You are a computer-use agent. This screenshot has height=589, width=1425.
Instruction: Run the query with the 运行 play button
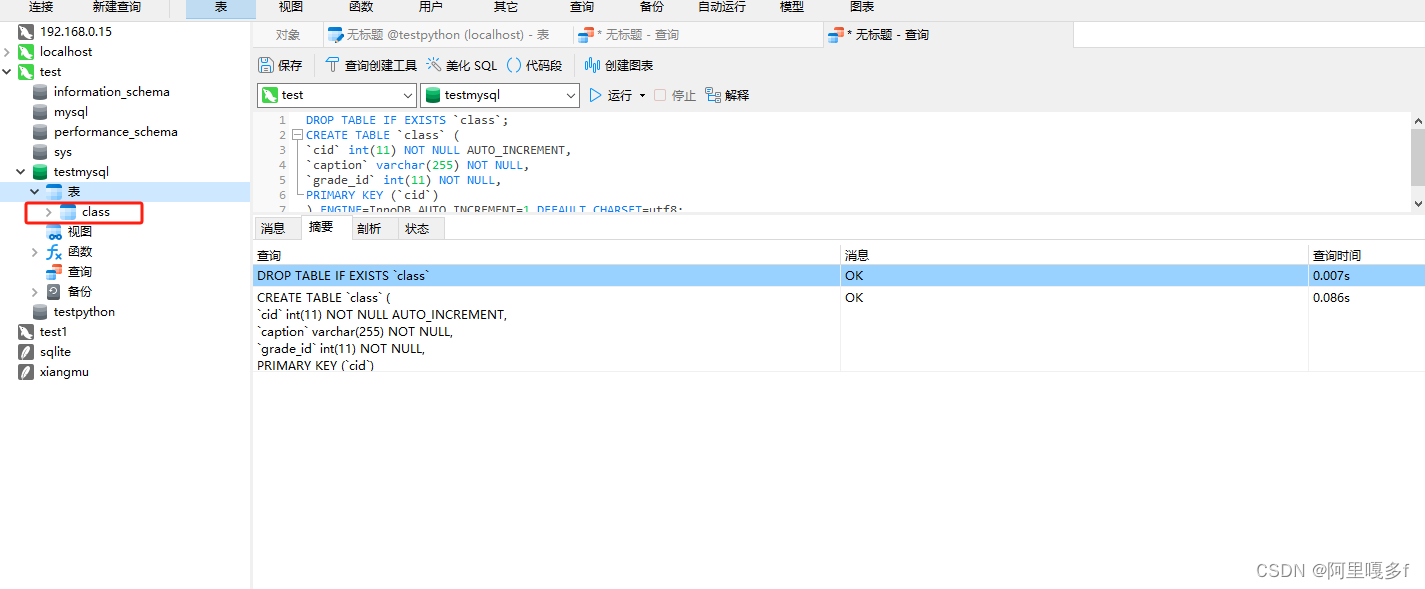pyautogui.click(x=596, y=95)
